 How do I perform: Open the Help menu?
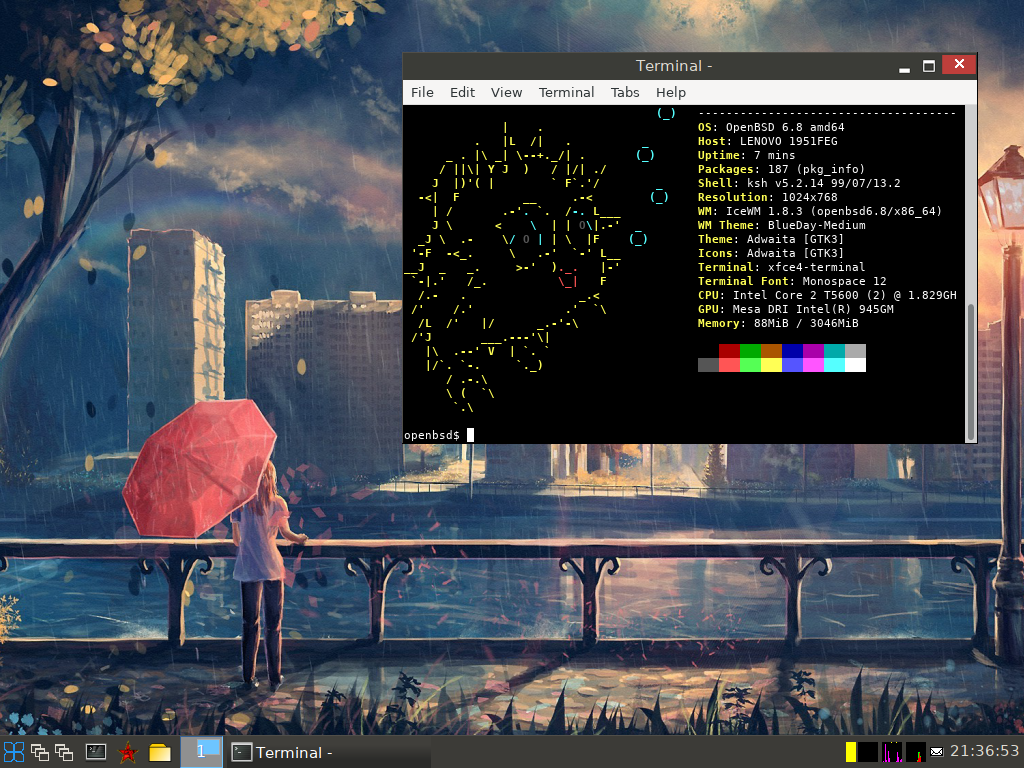point(671,92)
